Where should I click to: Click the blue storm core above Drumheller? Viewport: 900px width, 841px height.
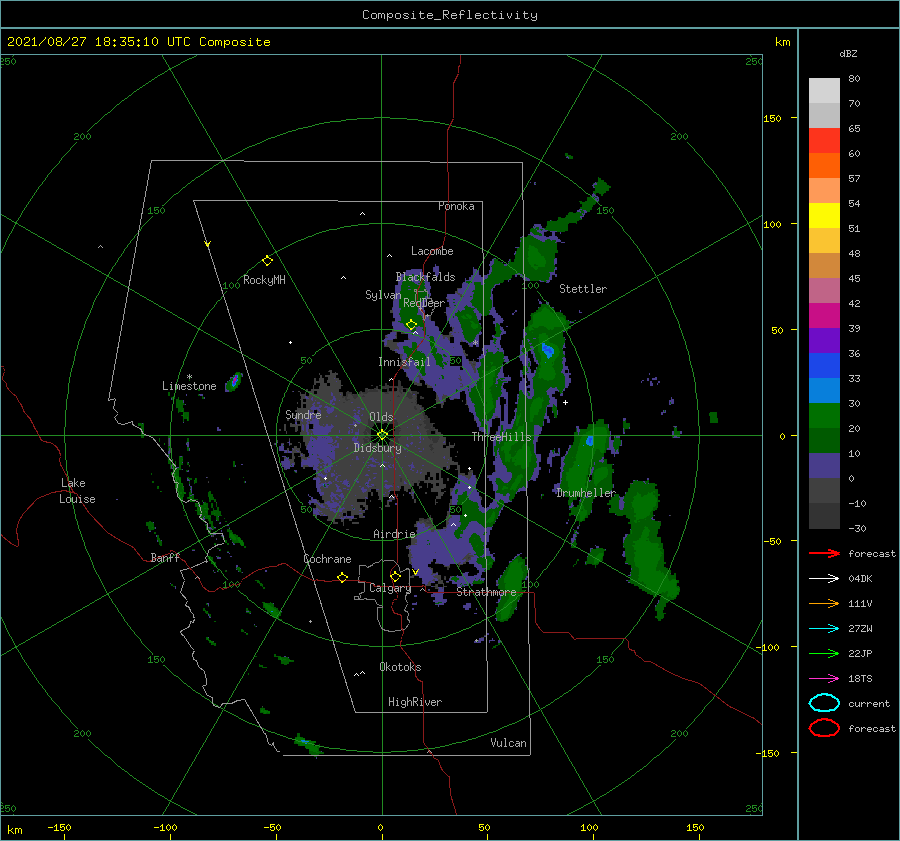point(589,441)
